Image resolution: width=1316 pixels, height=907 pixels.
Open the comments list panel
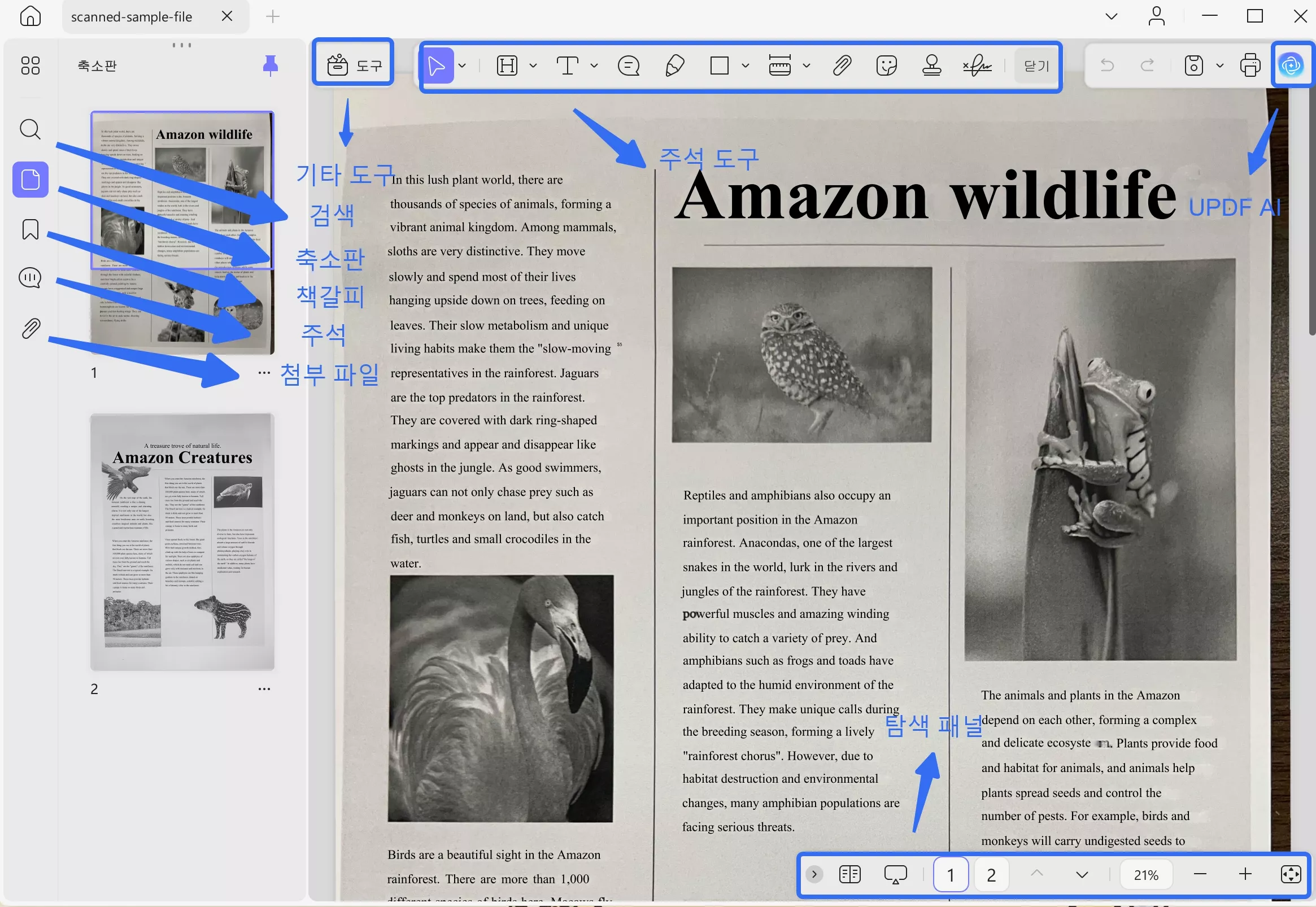[30, 278]
